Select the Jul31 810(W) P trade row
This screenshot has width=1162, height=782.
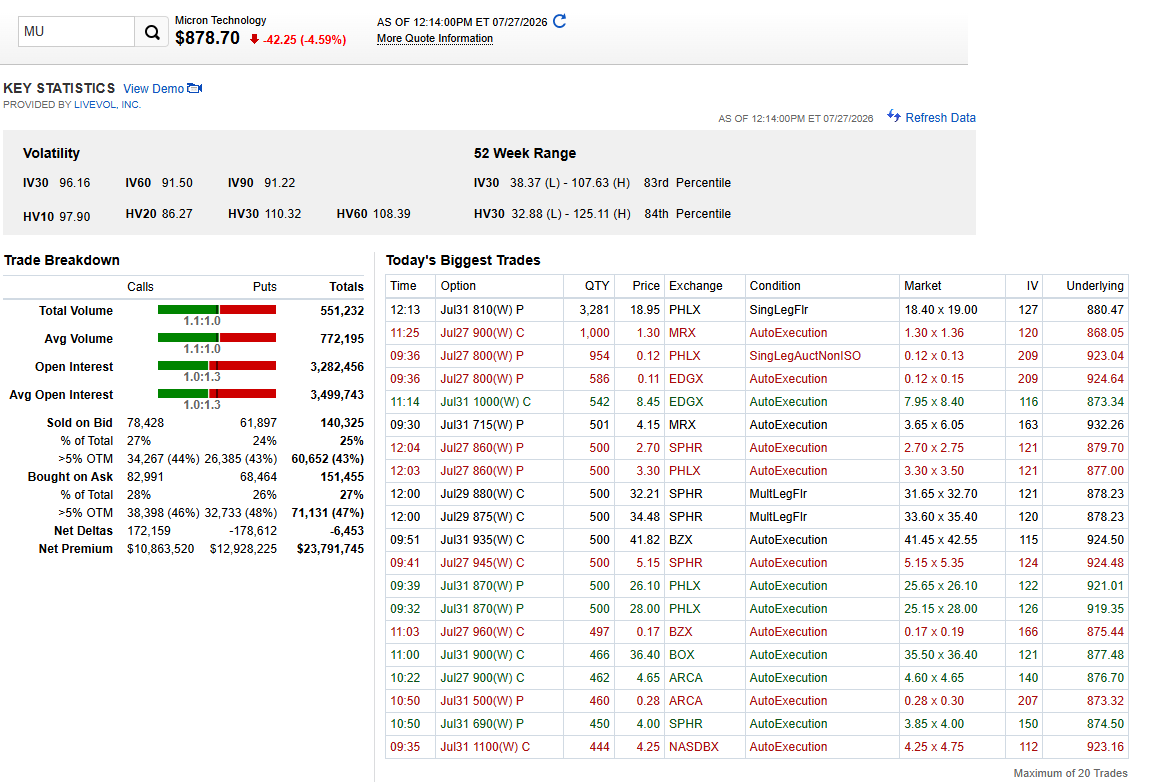click(757, 310)
